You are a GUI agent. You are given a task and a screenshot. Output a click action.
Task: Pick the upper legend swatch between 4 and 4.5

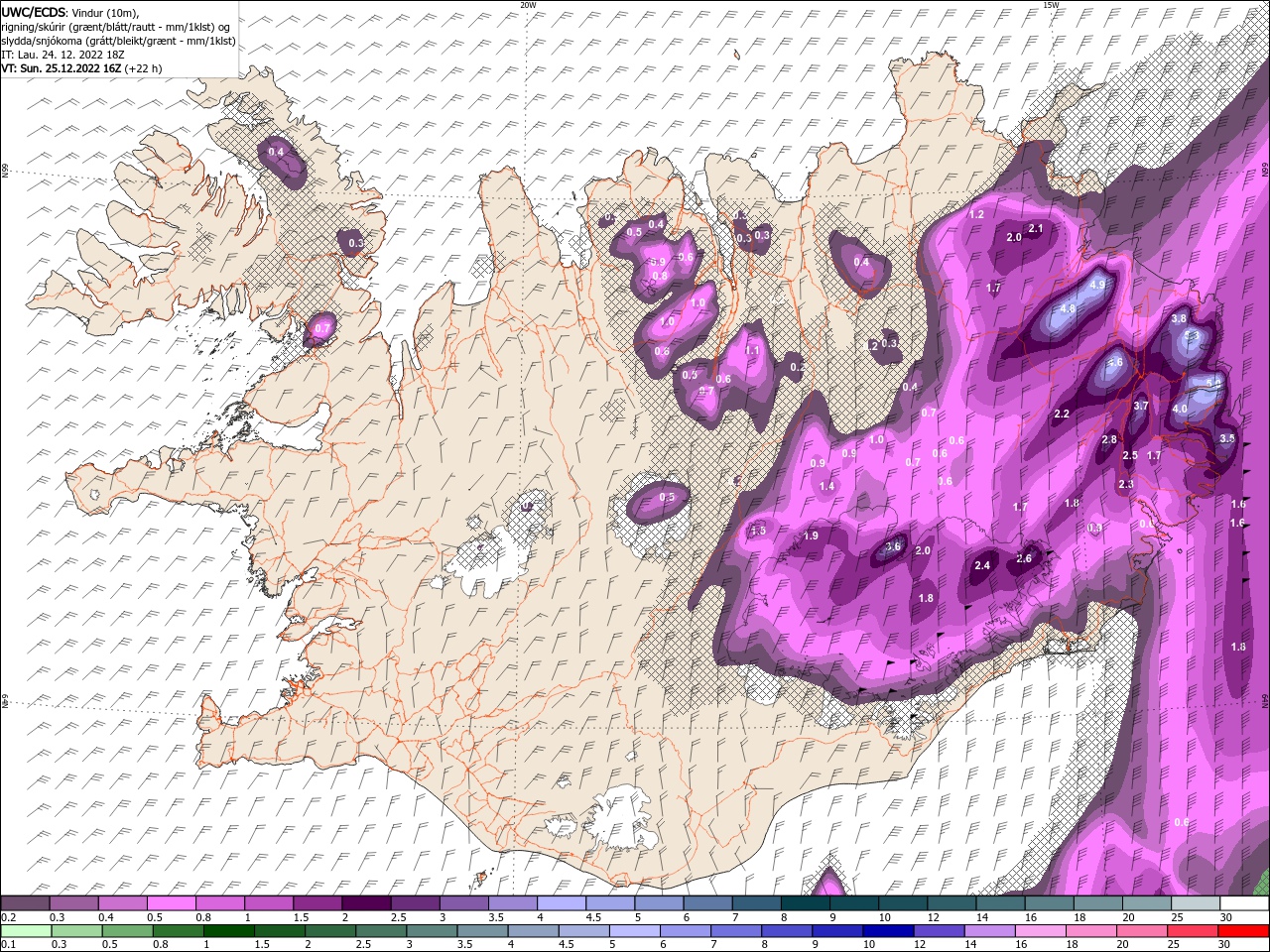coord(561,903)
